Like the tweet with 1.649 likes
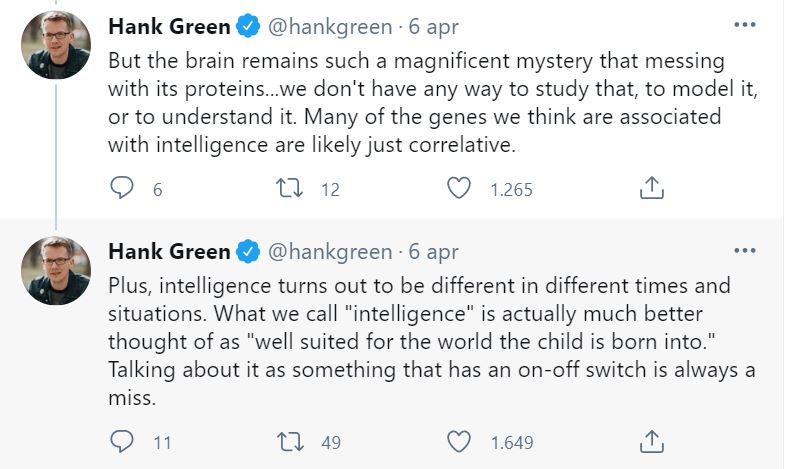 tap(459, 440)
